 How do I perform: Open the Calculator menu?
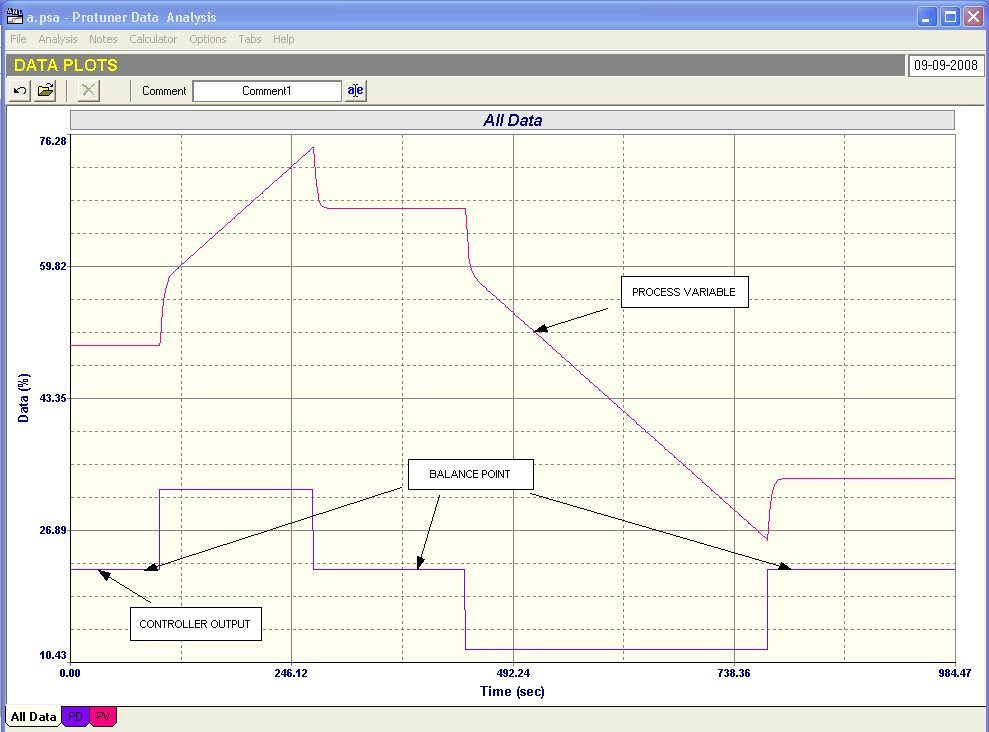(153, 39)
